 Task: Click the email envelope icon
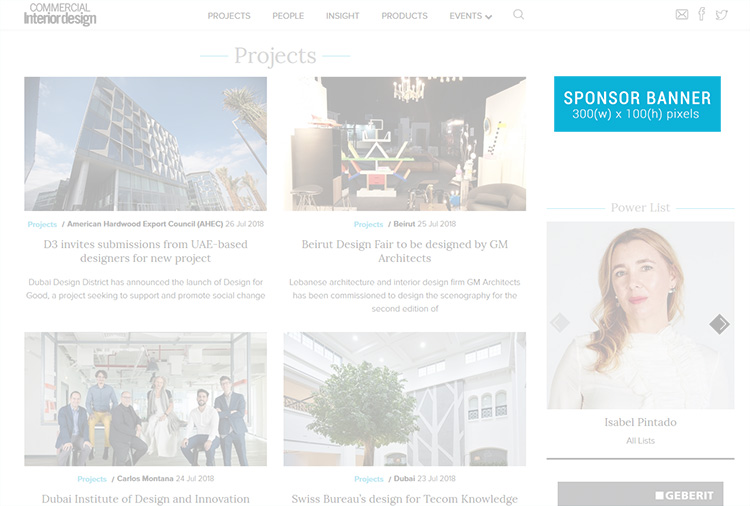682,15
